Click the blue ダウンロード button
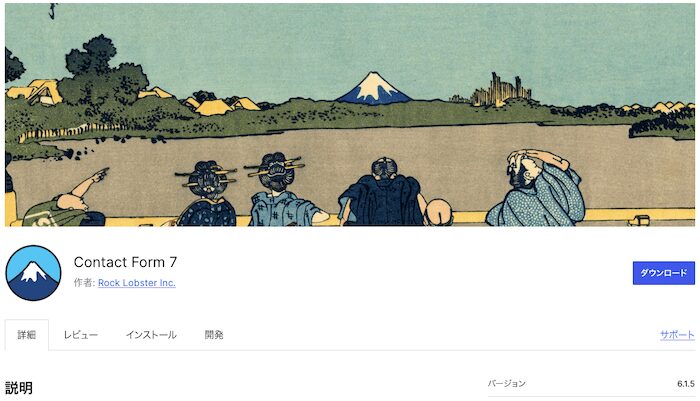 pos(663,273)
